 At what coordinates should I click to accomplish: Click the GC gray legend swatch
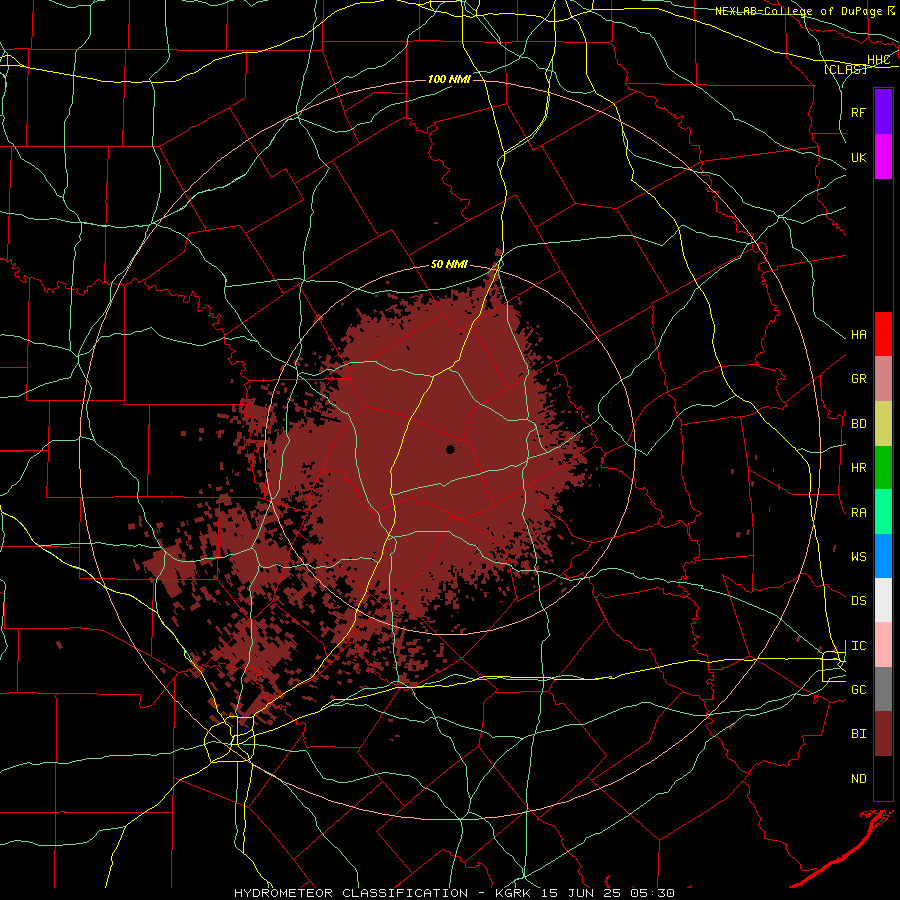pyautogui.click(x=883, y=689)
